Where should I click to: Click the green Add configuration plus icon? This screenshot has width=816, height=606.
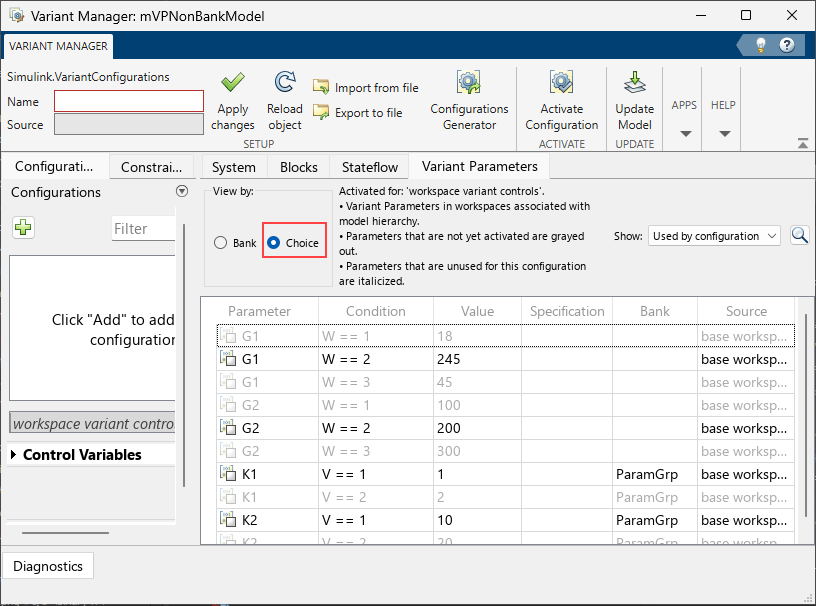(x=23, y=228)
